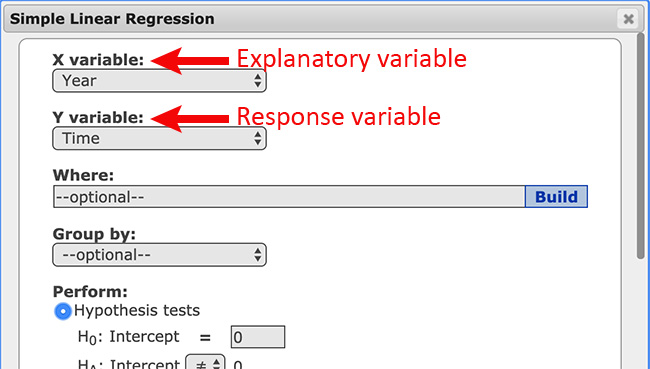Click the red arrow pointing at Y variable

point(190,119)
